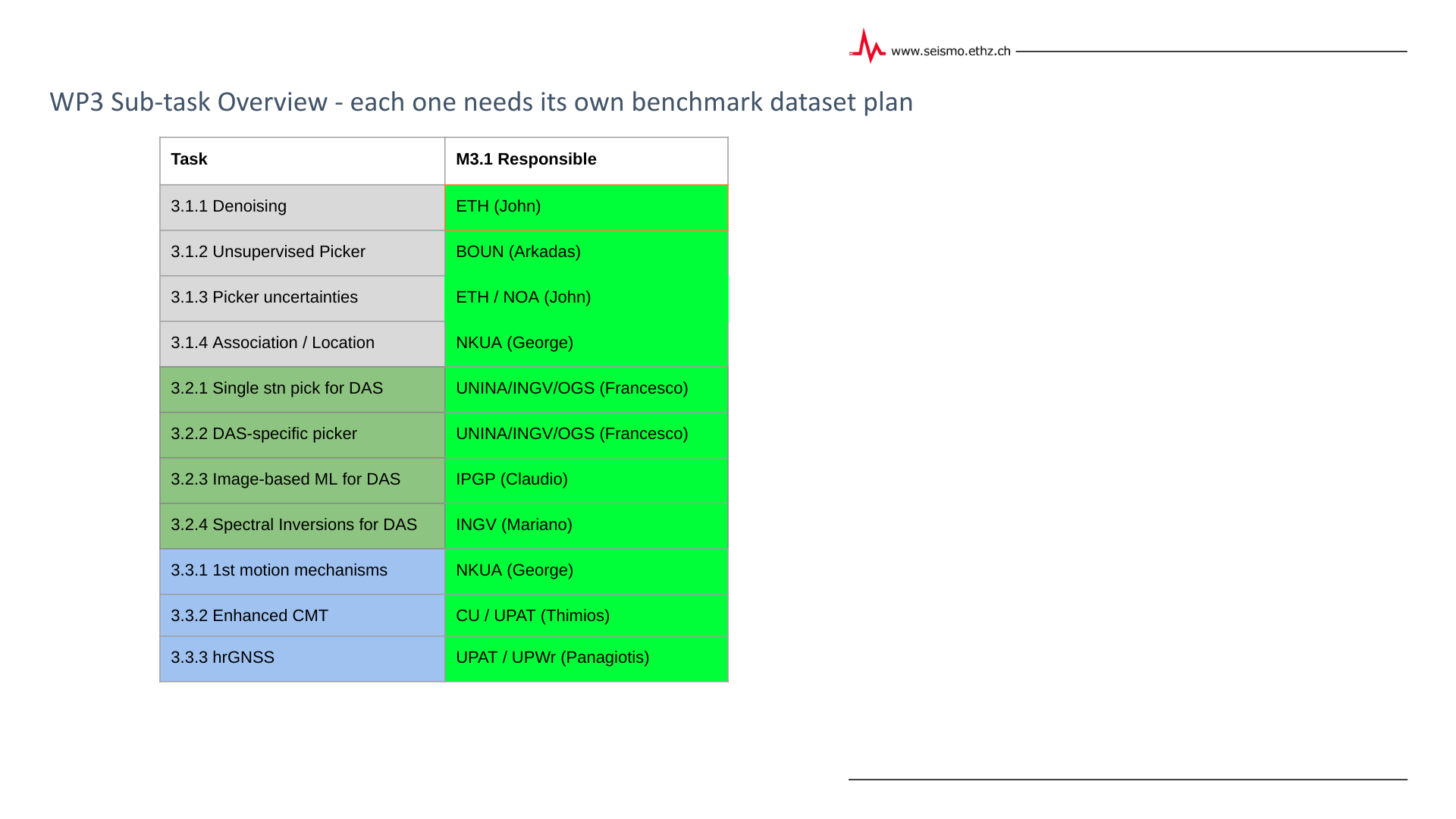Viewport: 1456px width, 819px height.
Task: Click the "INGV (Mariano)" cell
Action: click(x=586, y=526)
